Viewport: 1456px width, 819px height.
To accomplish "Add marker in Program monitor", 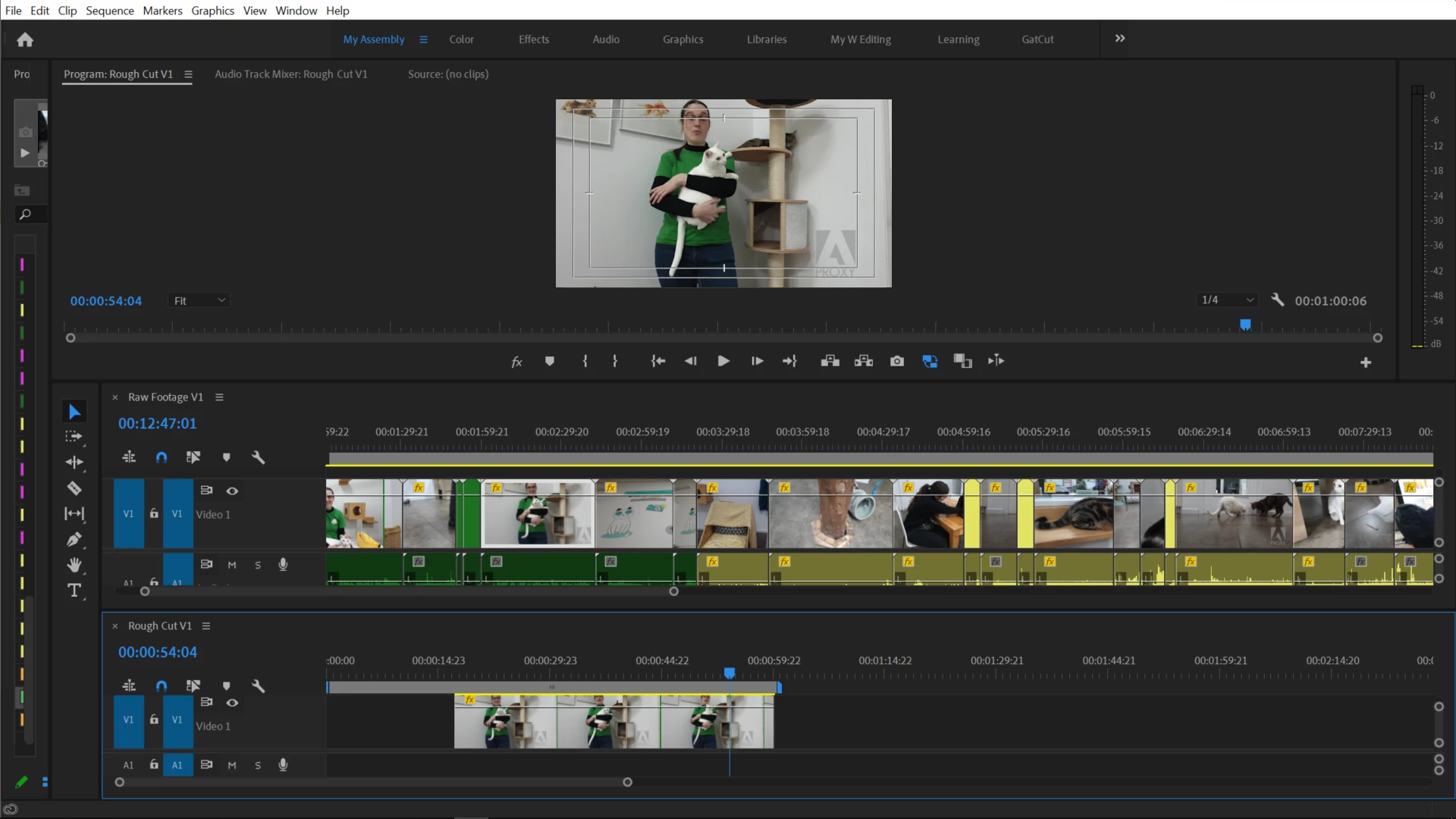I will point(550,361).
